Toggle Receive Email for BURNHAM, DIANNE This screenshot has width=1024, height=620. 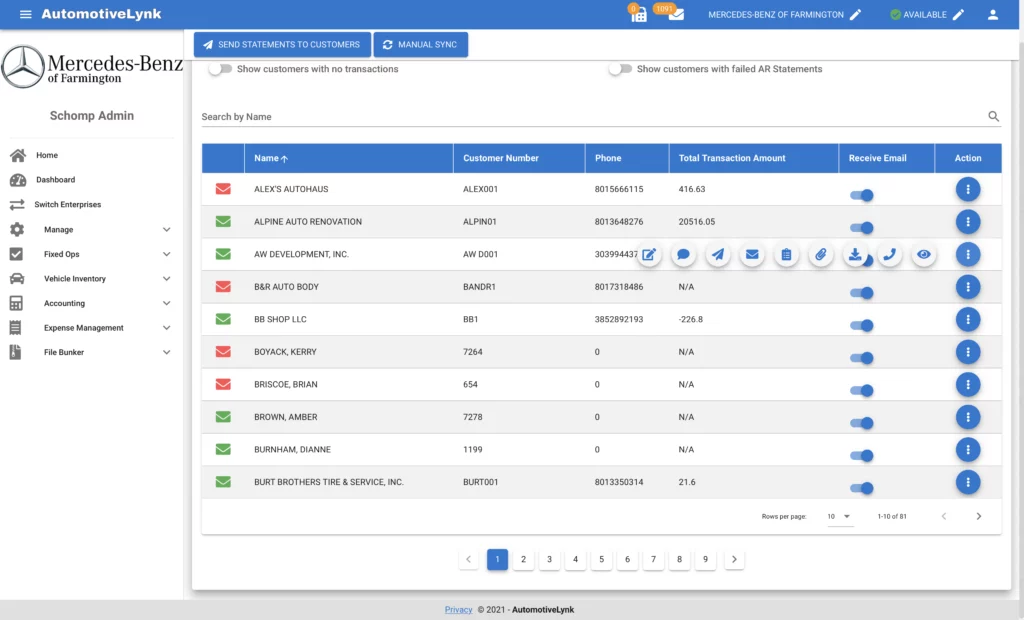point(861,455)
